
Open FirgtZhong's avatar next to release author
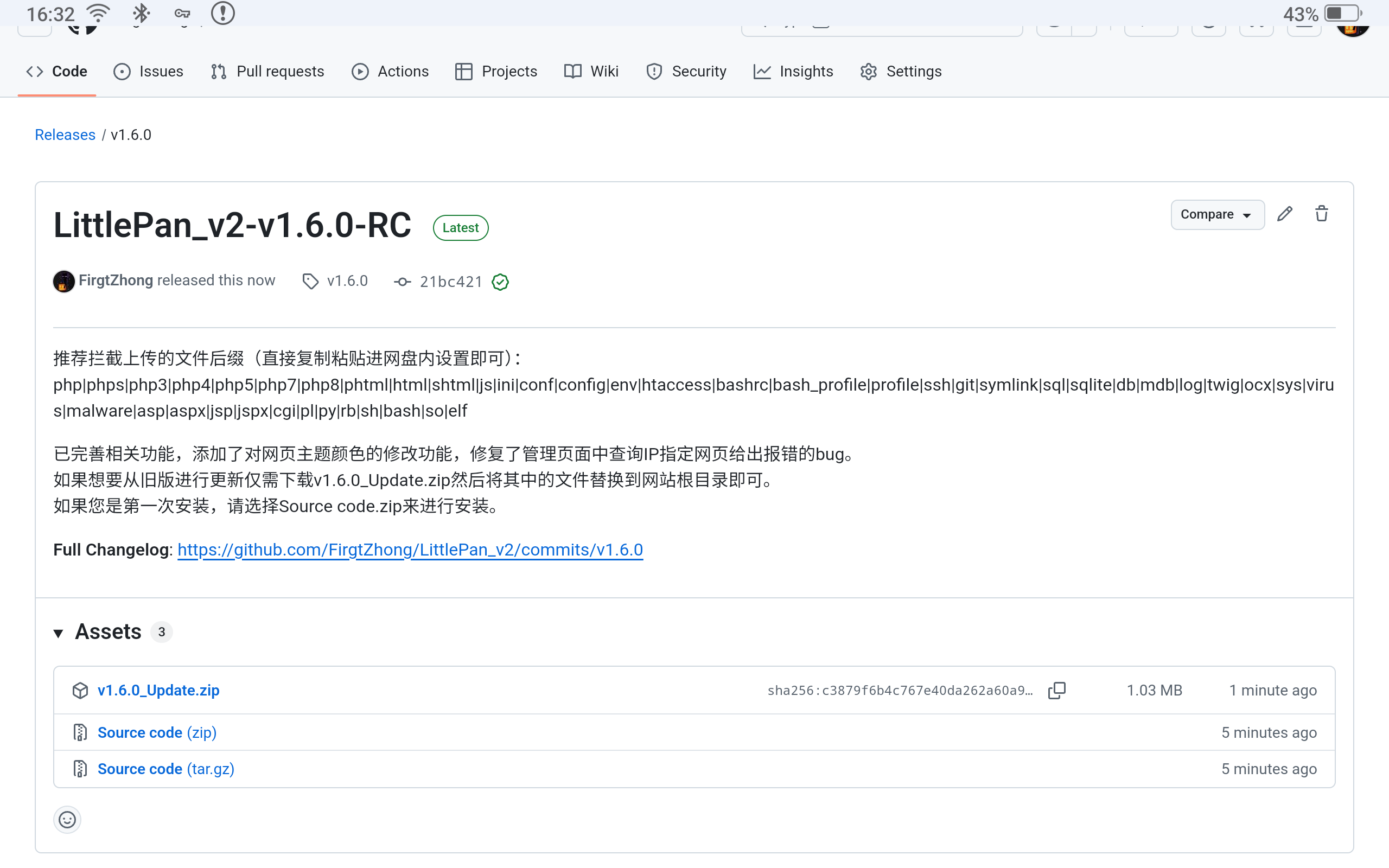63,282
